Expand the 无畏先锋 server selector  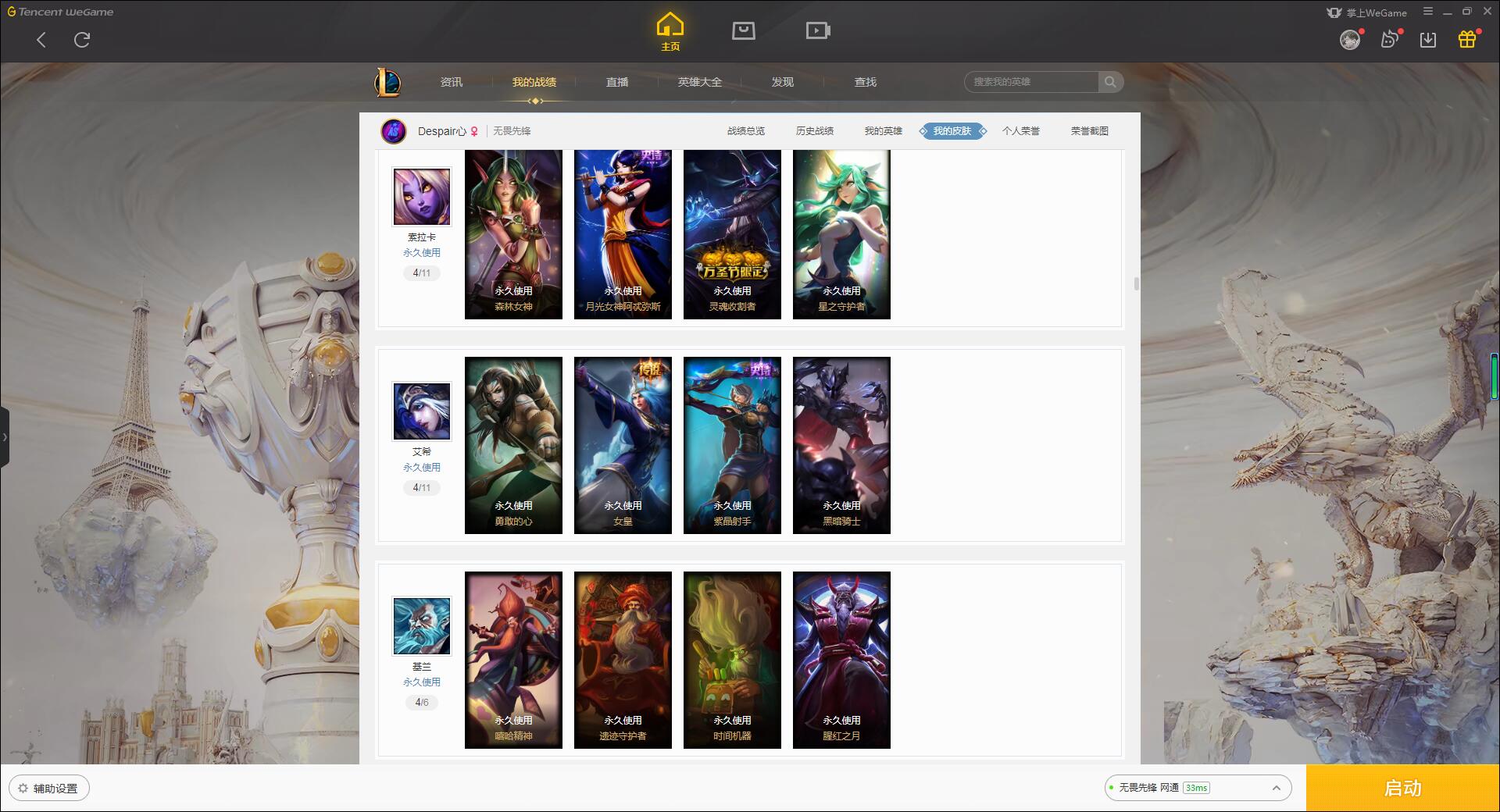tap(1198, 788)
